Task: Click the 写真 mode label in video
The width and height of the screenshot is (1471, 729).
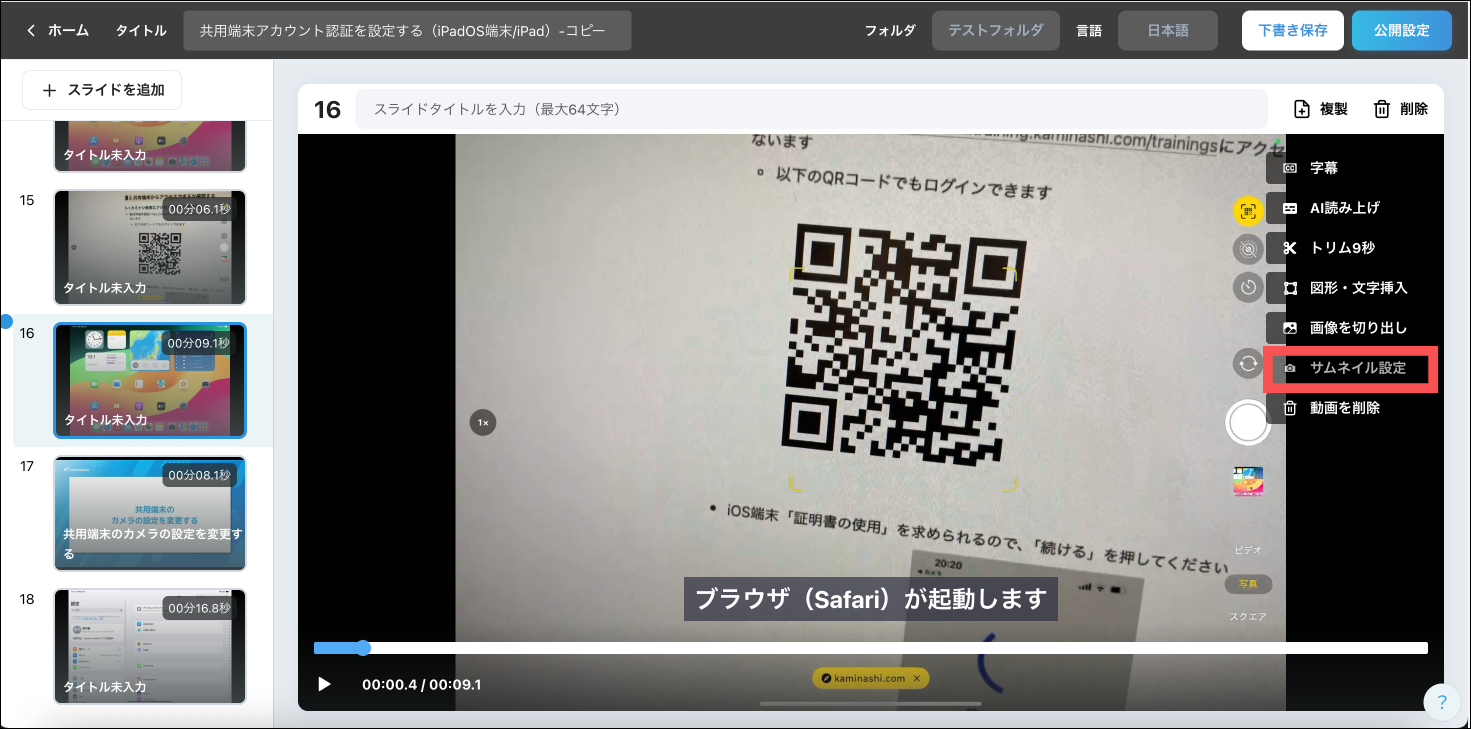Action: pos(1248,584)
